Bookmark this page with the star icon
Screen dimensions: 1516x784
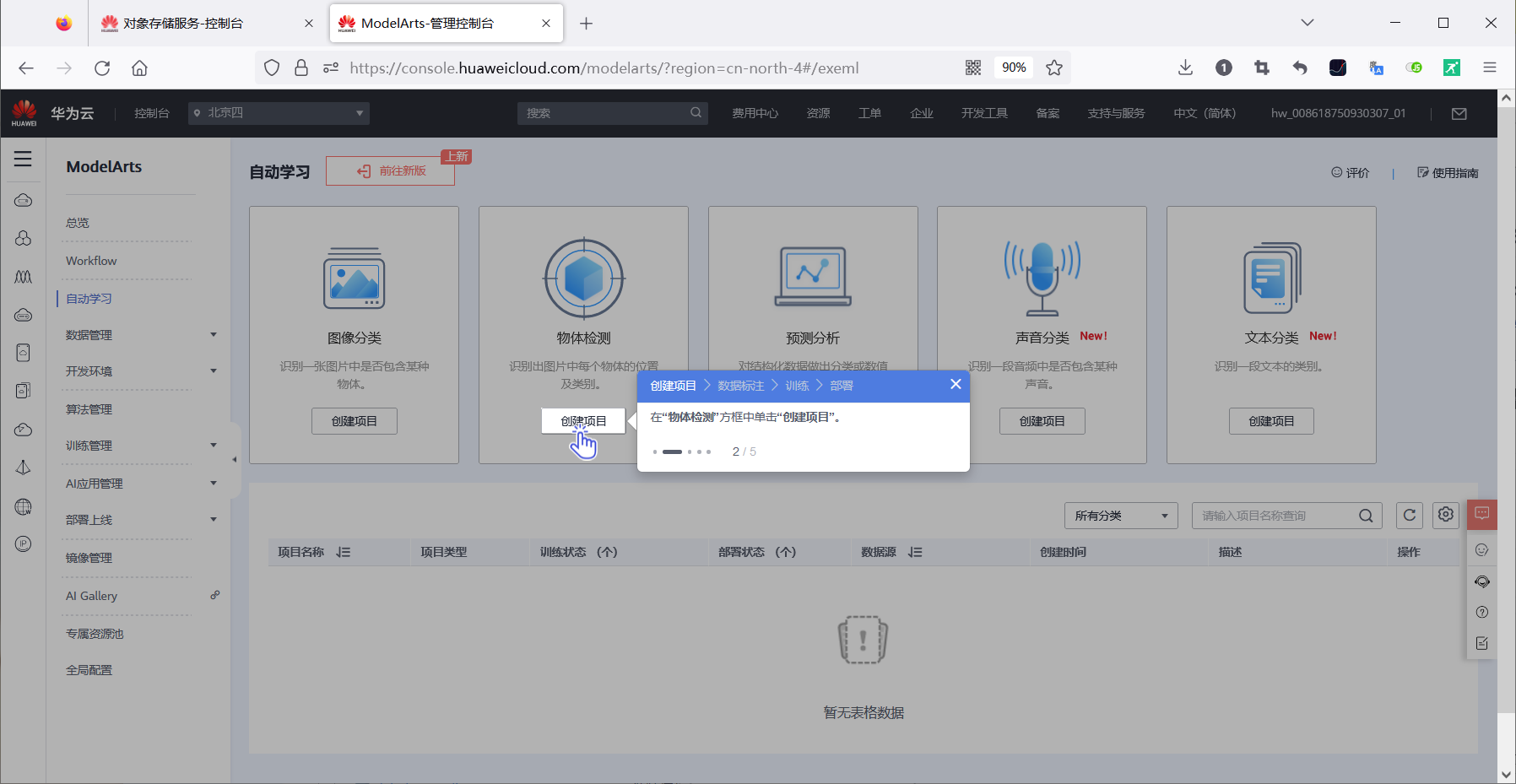click(1054, 68)
